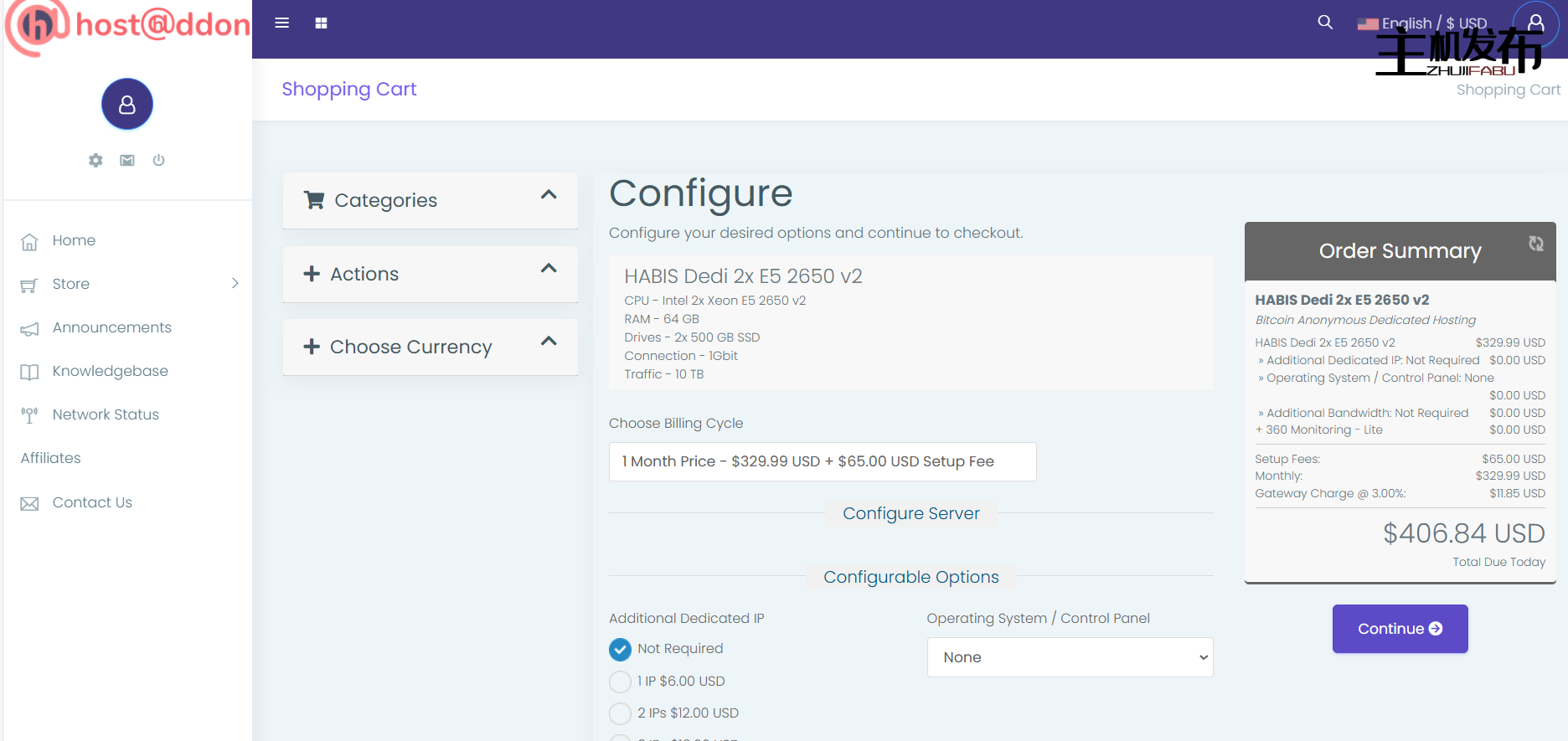Screen dimensions: 1568x741
Task: Click 'Traffic - 10 TB' spec line
Action: tap(664, 374)
